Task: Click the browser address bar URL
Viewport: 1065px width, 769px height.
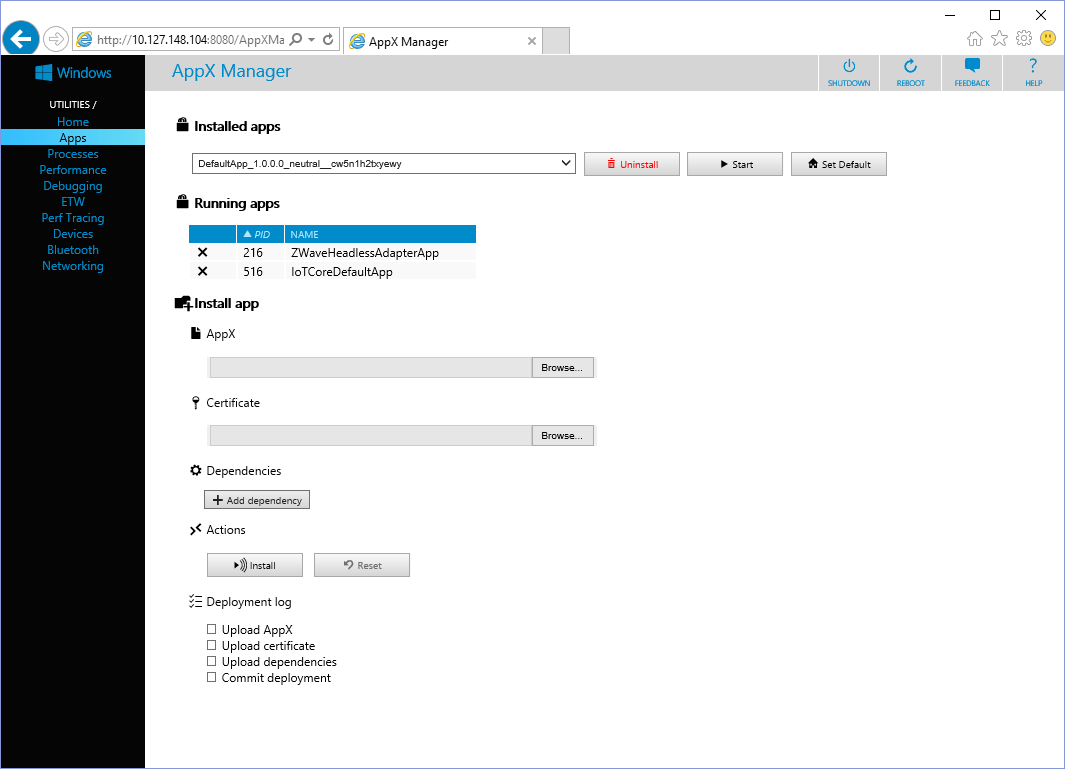Action: [191, 39]
